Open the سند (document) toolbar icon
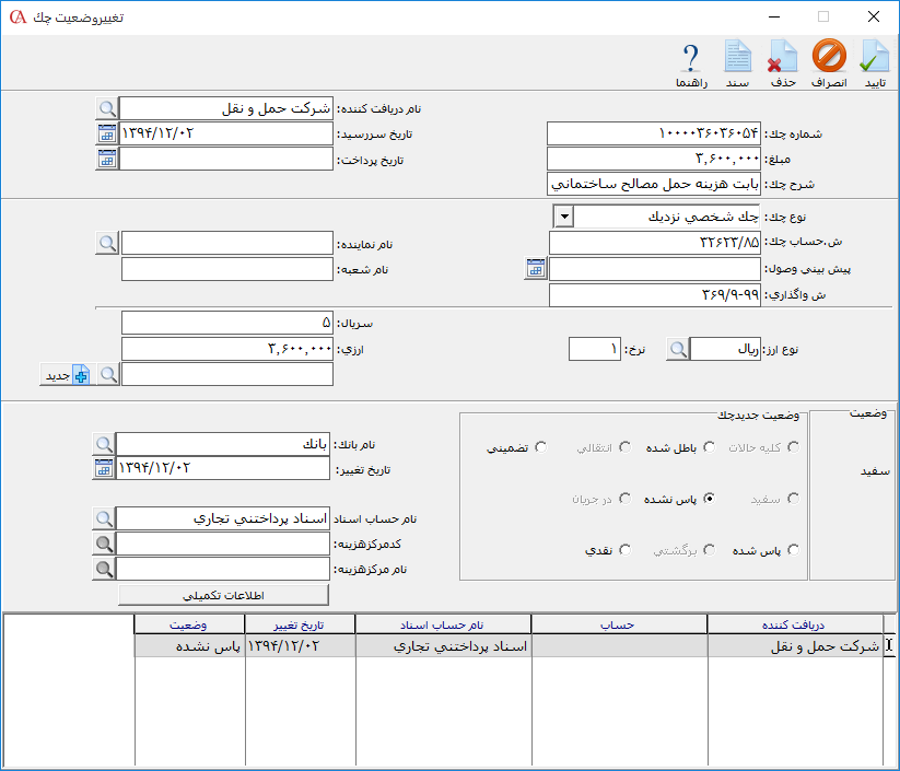900x771 pixels. (737, 60)
